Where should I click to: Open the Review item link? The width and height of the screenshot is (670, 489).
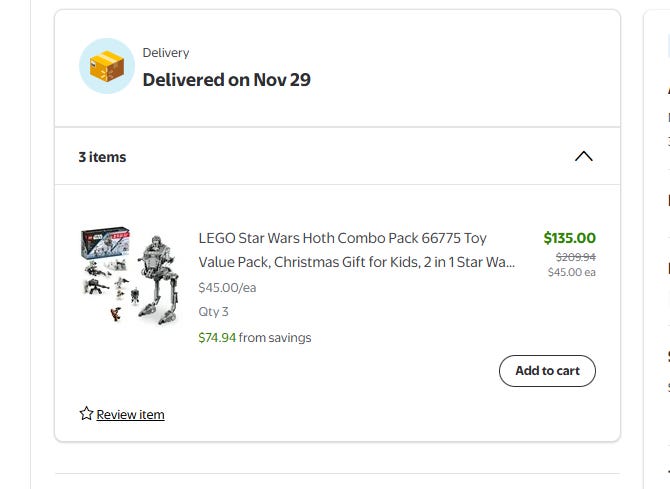130,415
